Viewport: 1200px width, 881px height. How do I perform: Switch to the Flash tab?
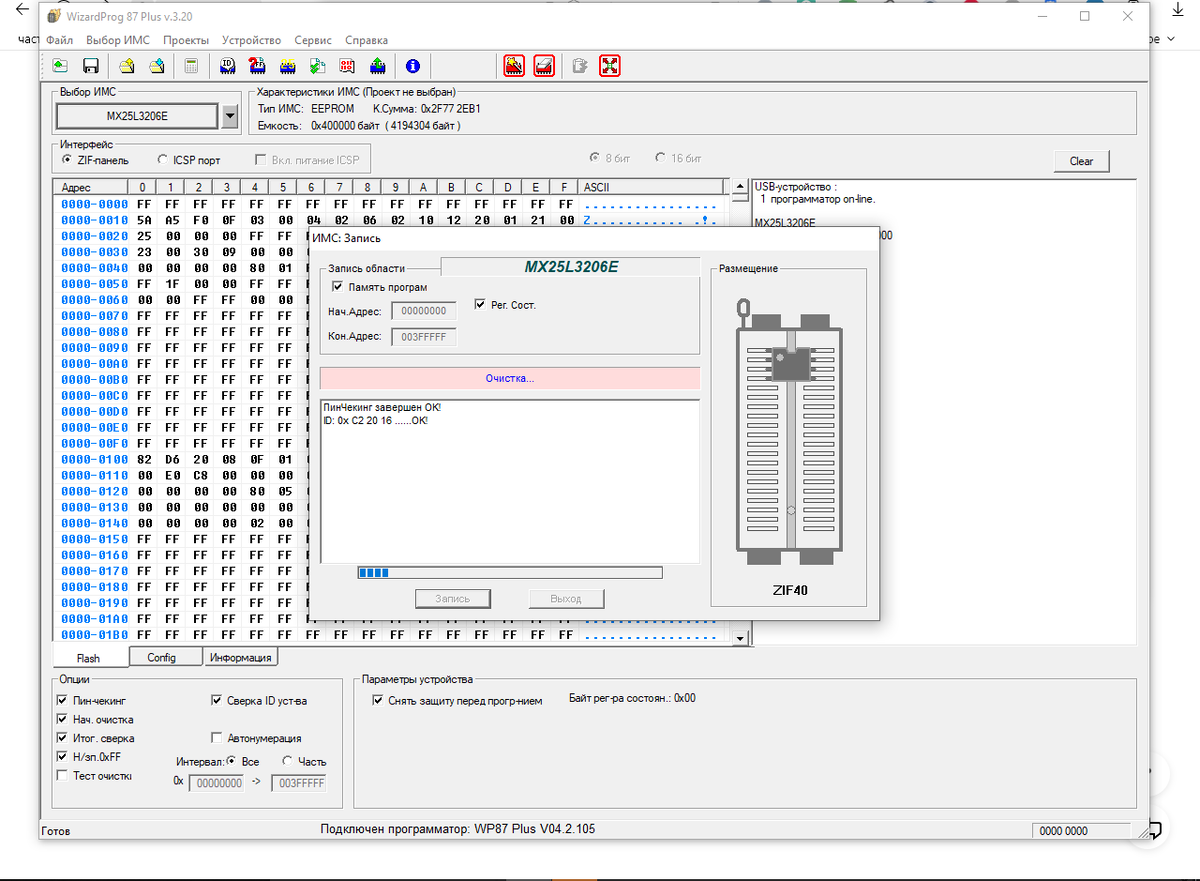[88, 658]
